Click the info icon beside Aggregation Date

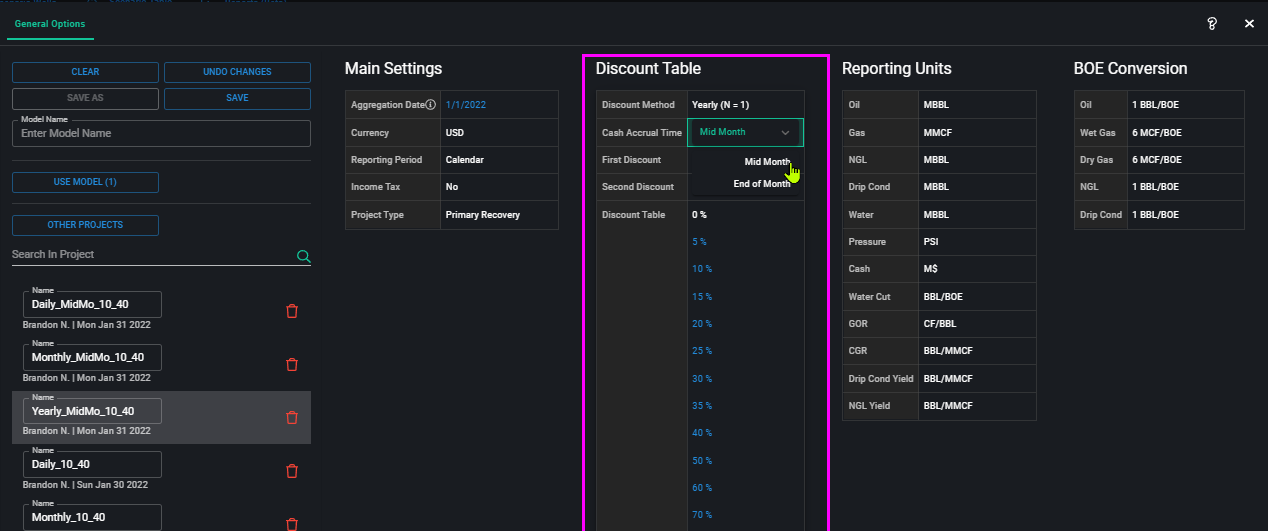[x=431, y=104]
